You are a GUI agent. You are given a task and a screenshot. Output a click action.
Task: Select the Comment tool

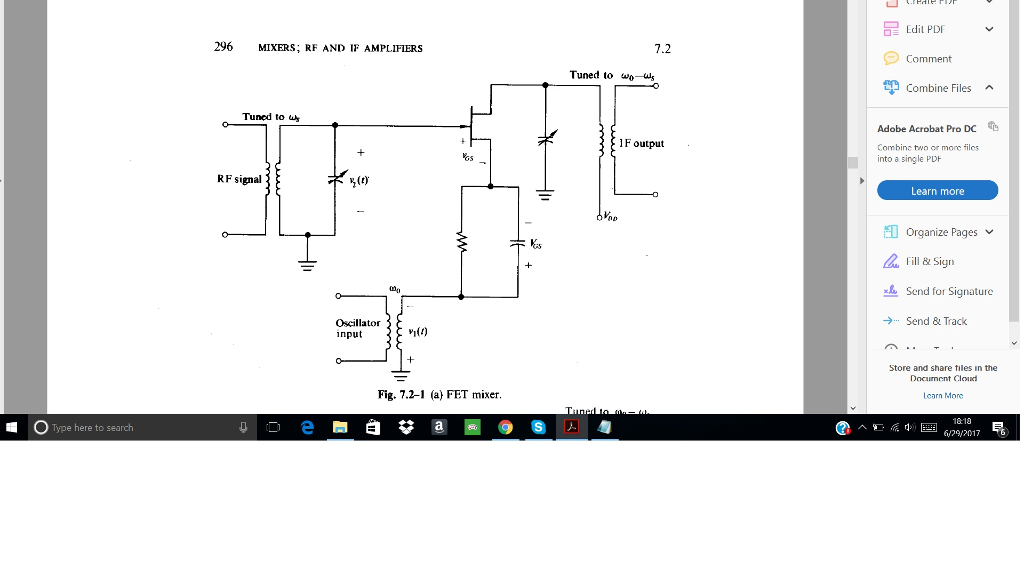tap(930, 58)
